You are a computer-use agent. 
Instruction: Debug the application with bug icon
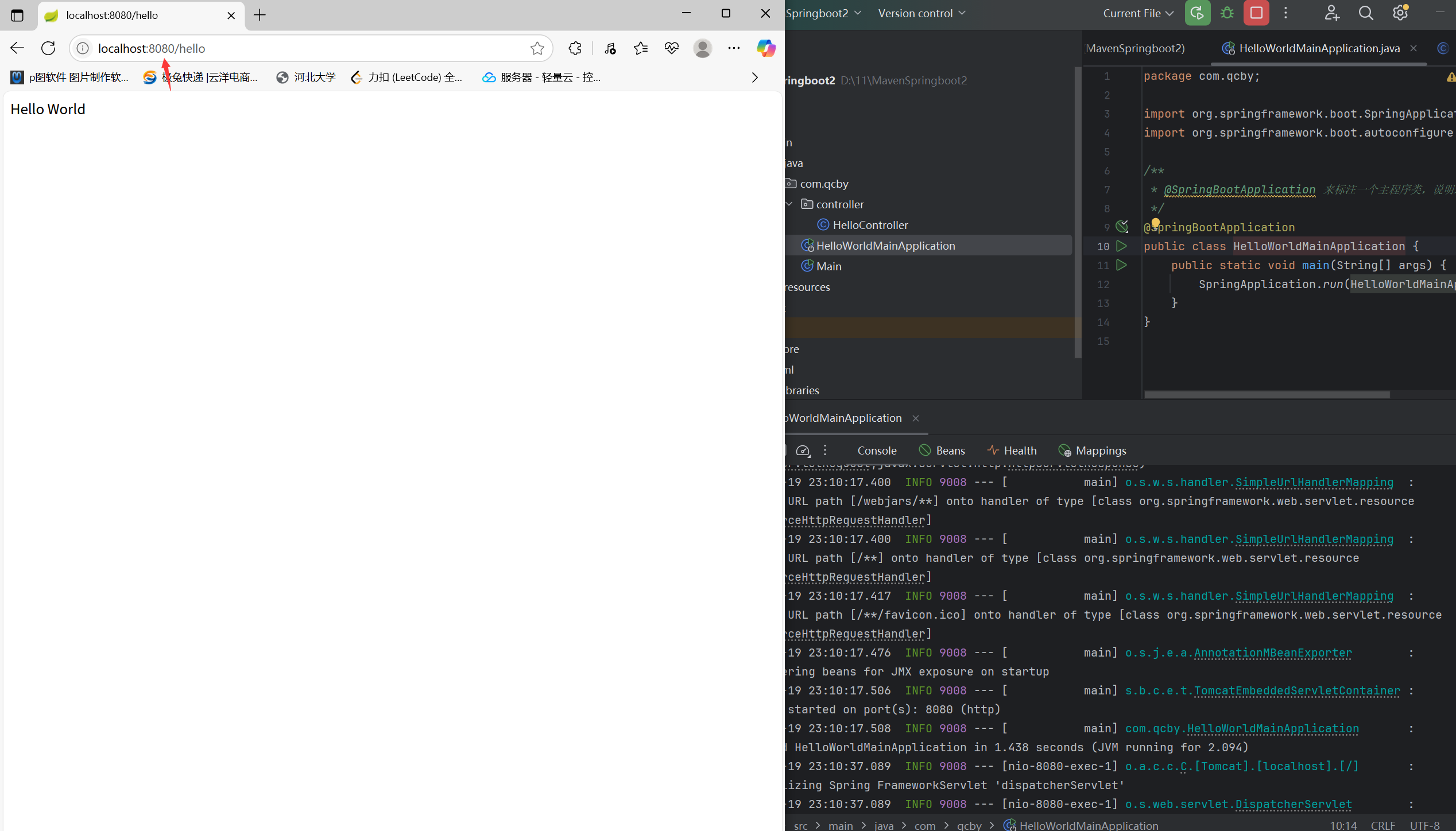(1227, 13)
